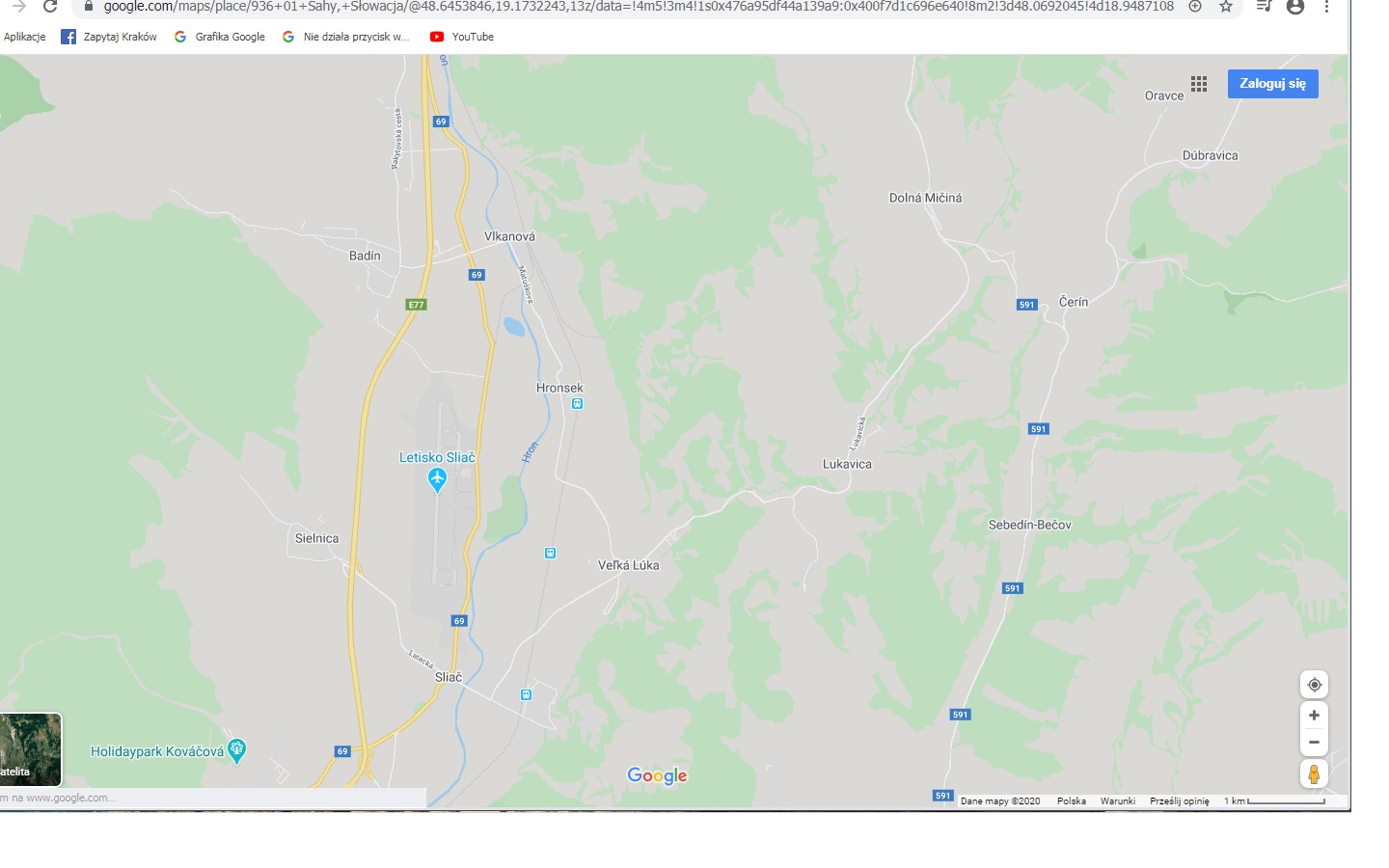
Task: Switch to the Satelita map view thumbnail
Action: tap(30, 749)
